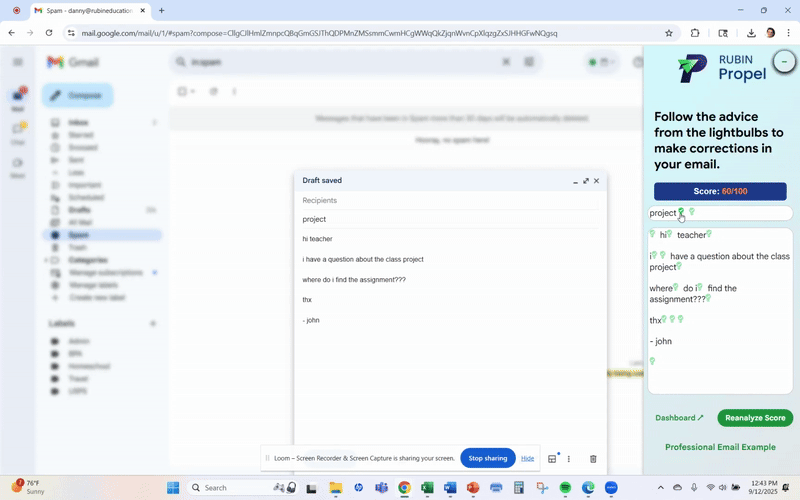Click the pop-out full-screen icon on the draft
This screenshot has height=500, width=800.
pyautogui.click(x=586, y=181)
